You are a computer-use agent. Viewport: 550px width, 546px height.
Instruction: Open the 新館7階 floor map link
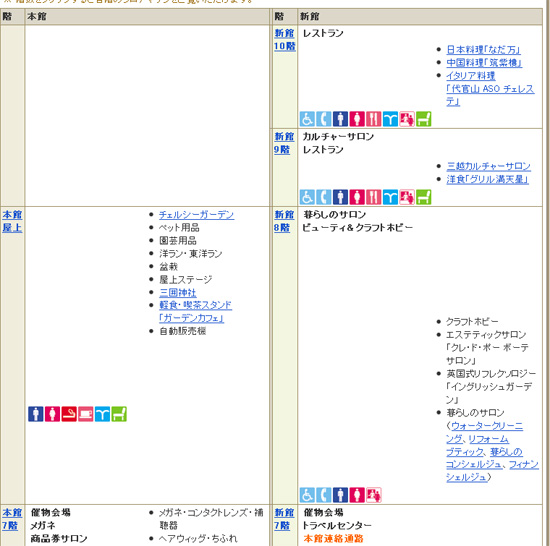point(284,519)
